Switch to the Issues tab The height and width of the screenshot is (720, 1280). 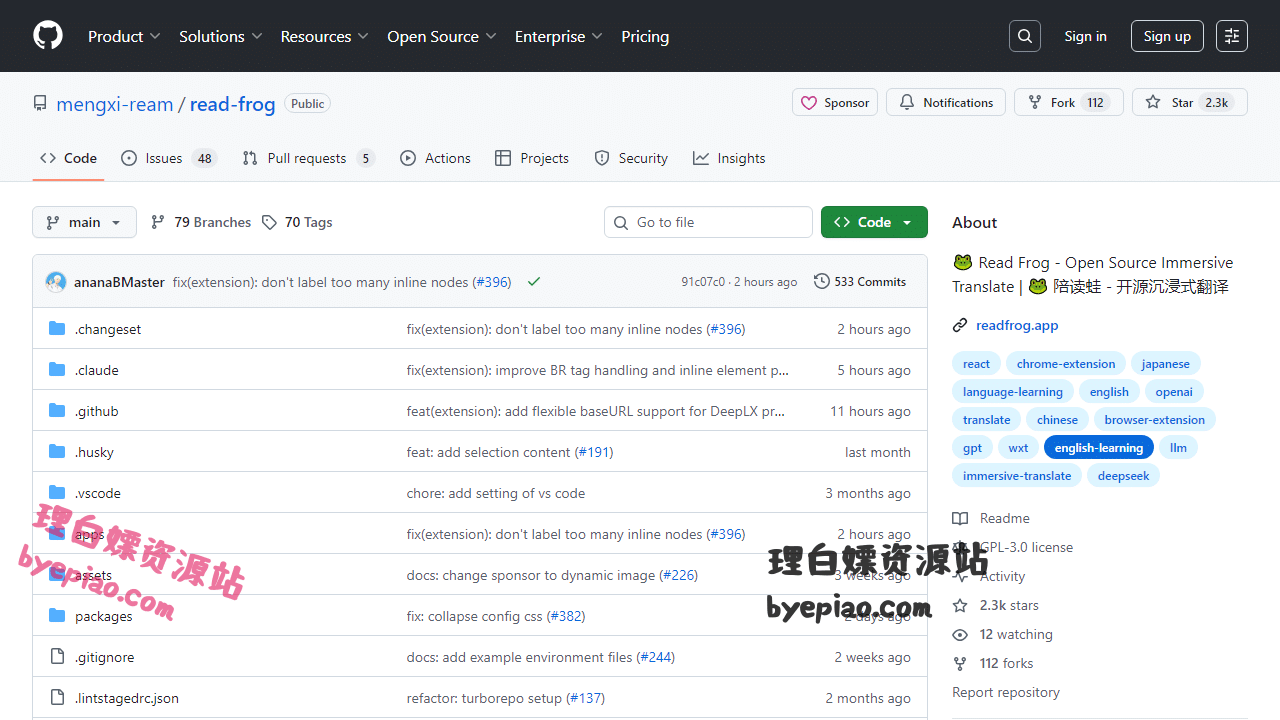pyautogui.click(x=168, y=158)
